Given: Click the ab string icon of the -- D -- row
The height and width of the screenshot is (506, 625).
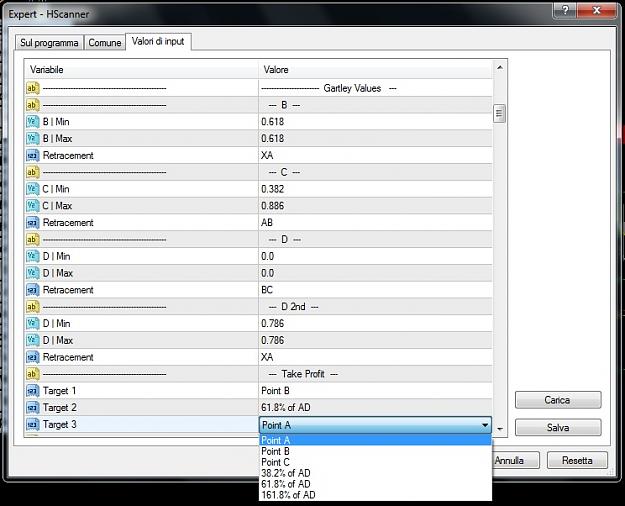Looking at the screenshot, I should 33,239.
